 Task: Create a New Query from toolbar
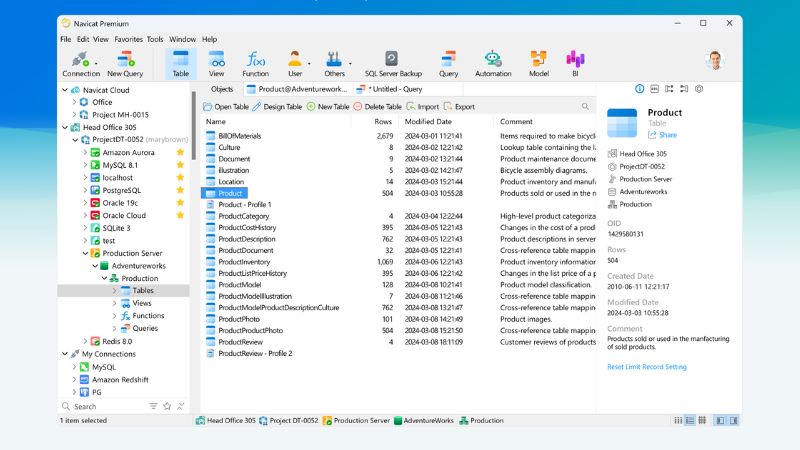tap(125, 64)
